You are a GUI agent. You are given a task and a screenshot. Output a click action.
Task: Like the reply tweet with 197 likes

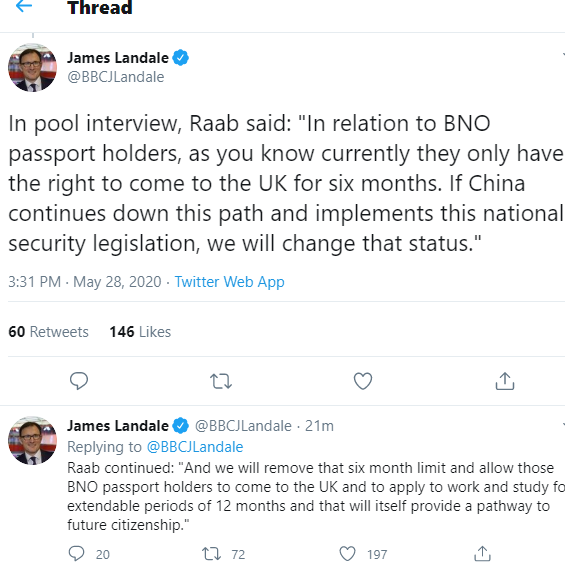(347, 554)
